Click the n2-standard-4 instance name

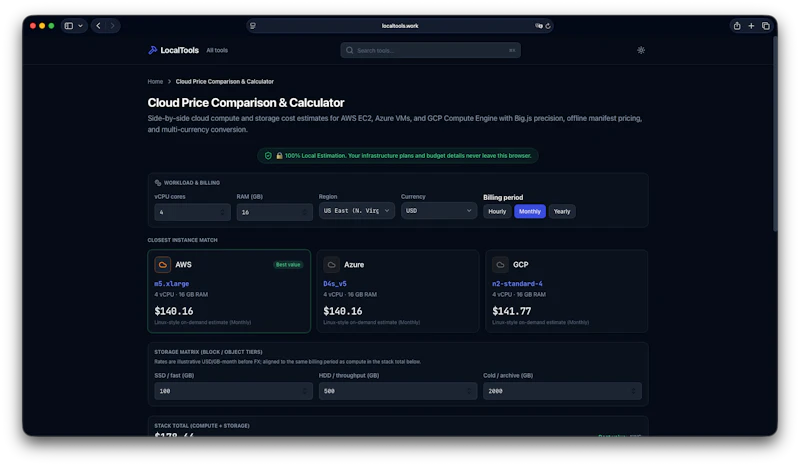[517, 284]
